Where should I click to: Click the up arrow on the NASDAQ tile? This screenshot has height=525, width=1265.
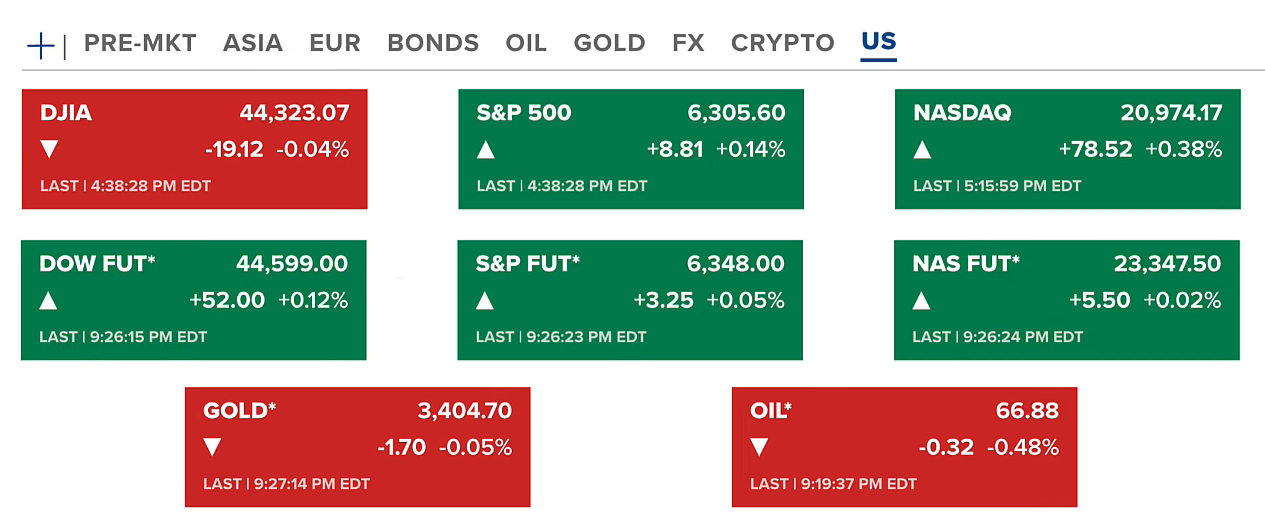click(922, 150)
